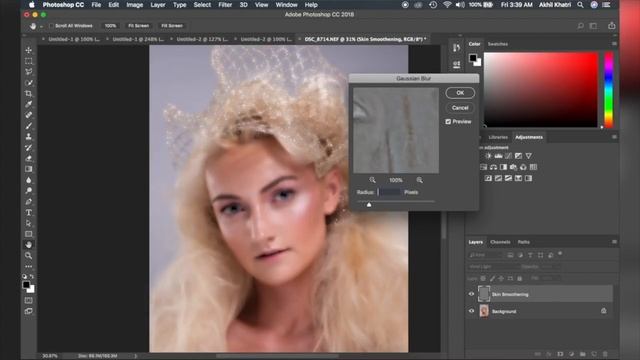Select the Move tool
The width and height of the screenshot is (640, 360).
tap(29, 50)
